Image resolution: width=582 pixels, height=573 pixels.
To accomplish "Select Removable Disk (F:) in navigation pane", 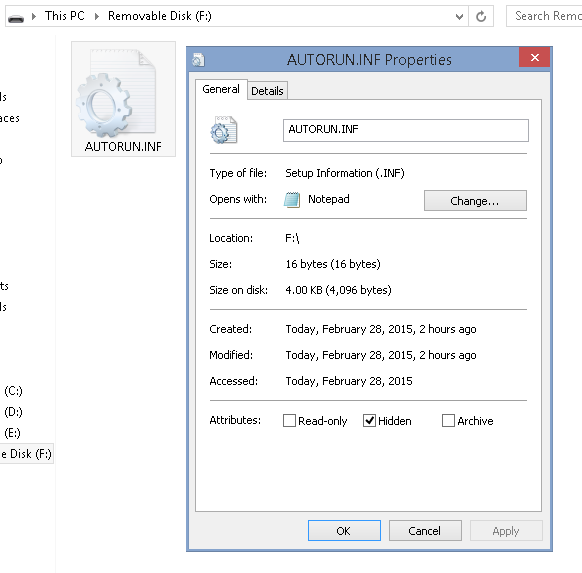I will 26,454.
